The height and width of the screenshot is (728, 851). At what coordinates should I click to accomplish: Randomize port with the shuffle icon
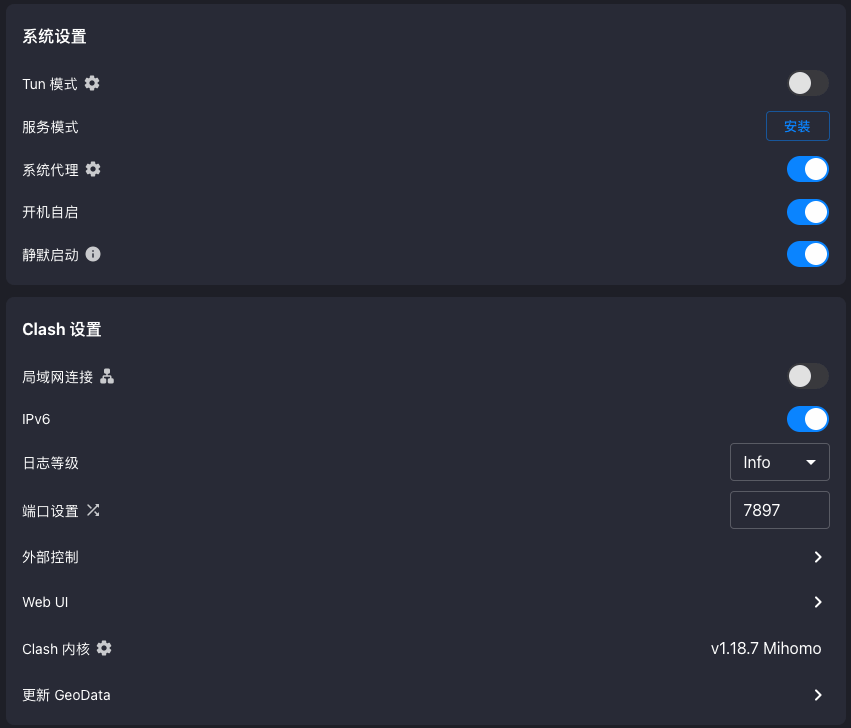93,510
